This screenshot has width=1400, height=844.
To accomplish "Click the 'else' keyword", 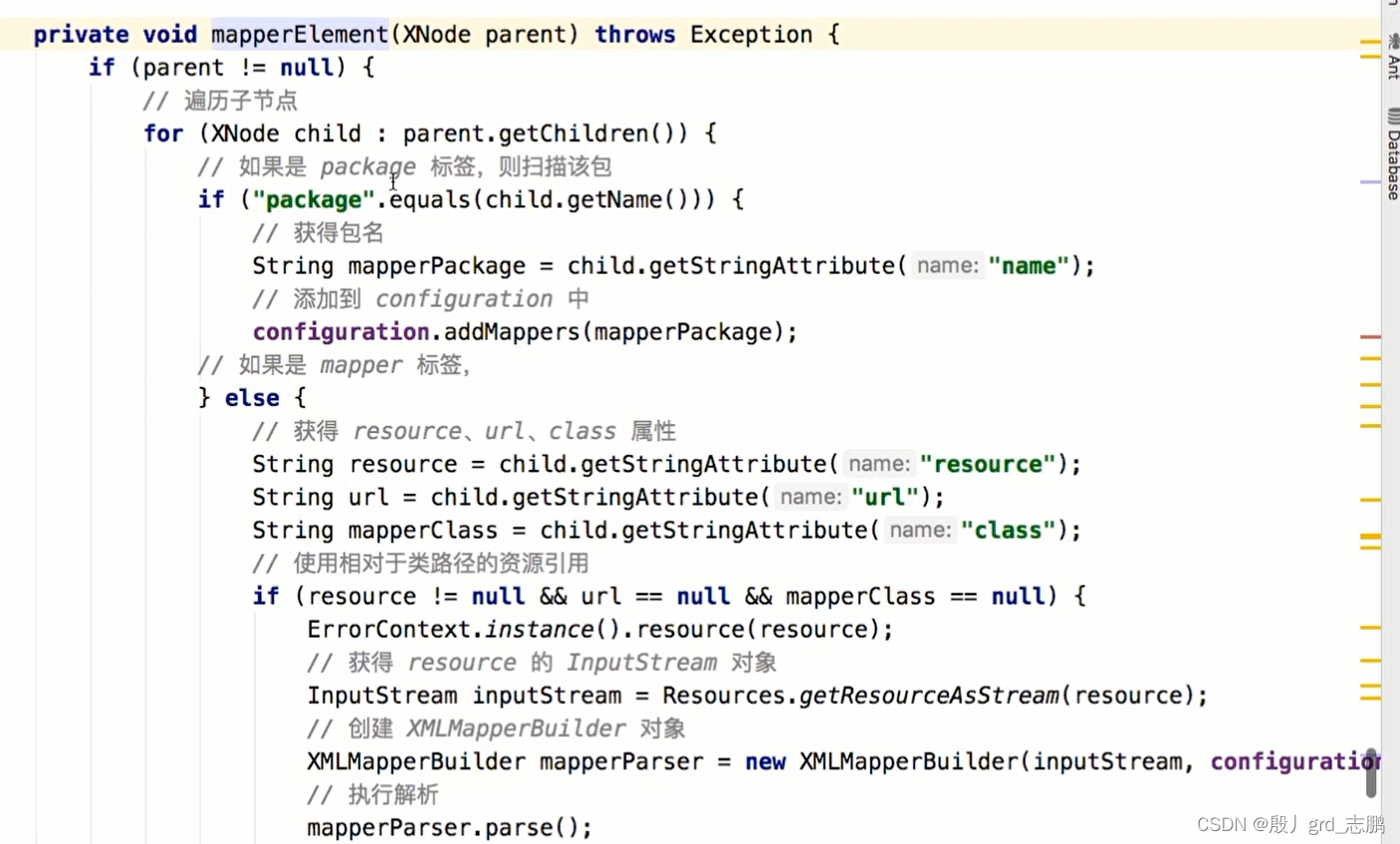I will pyautogui.click(x=252, y=398).
